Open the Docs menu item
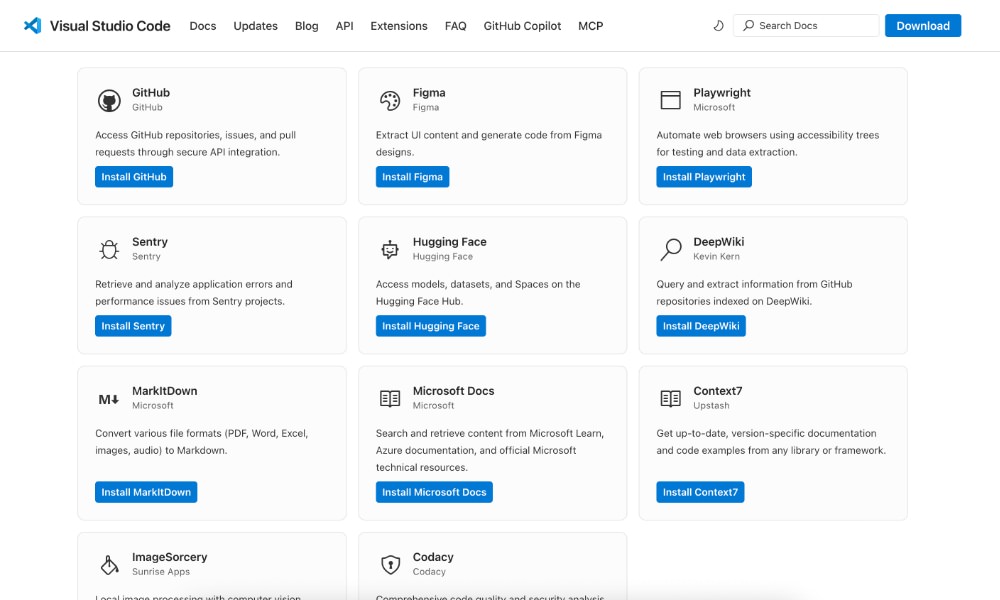 (x=203, y=26)
